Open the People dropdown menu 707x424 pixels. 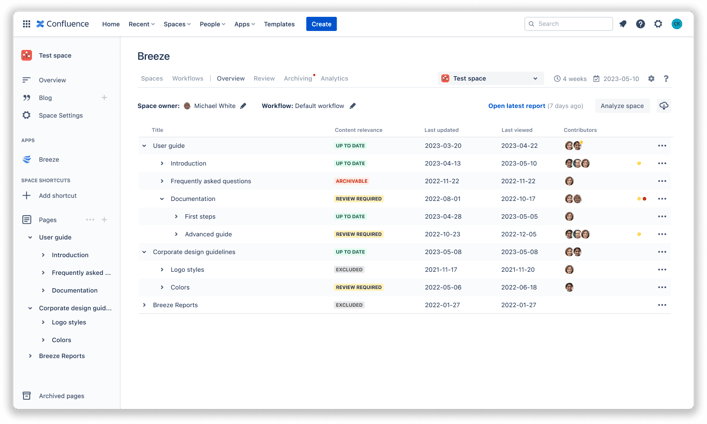point(212,24)
